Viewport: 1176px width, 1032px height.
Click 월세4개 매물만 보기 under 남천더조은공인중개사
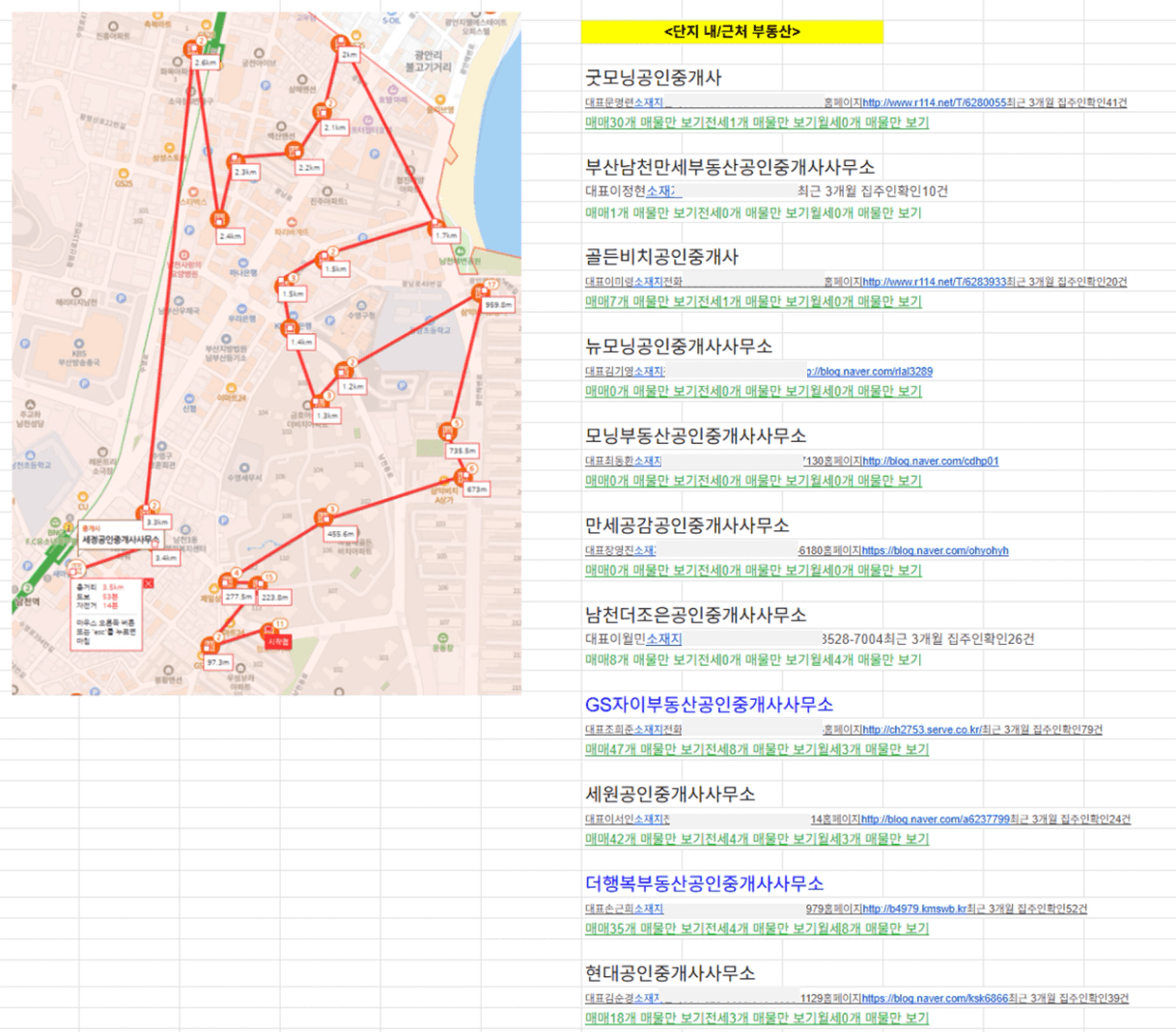point(866,660)
